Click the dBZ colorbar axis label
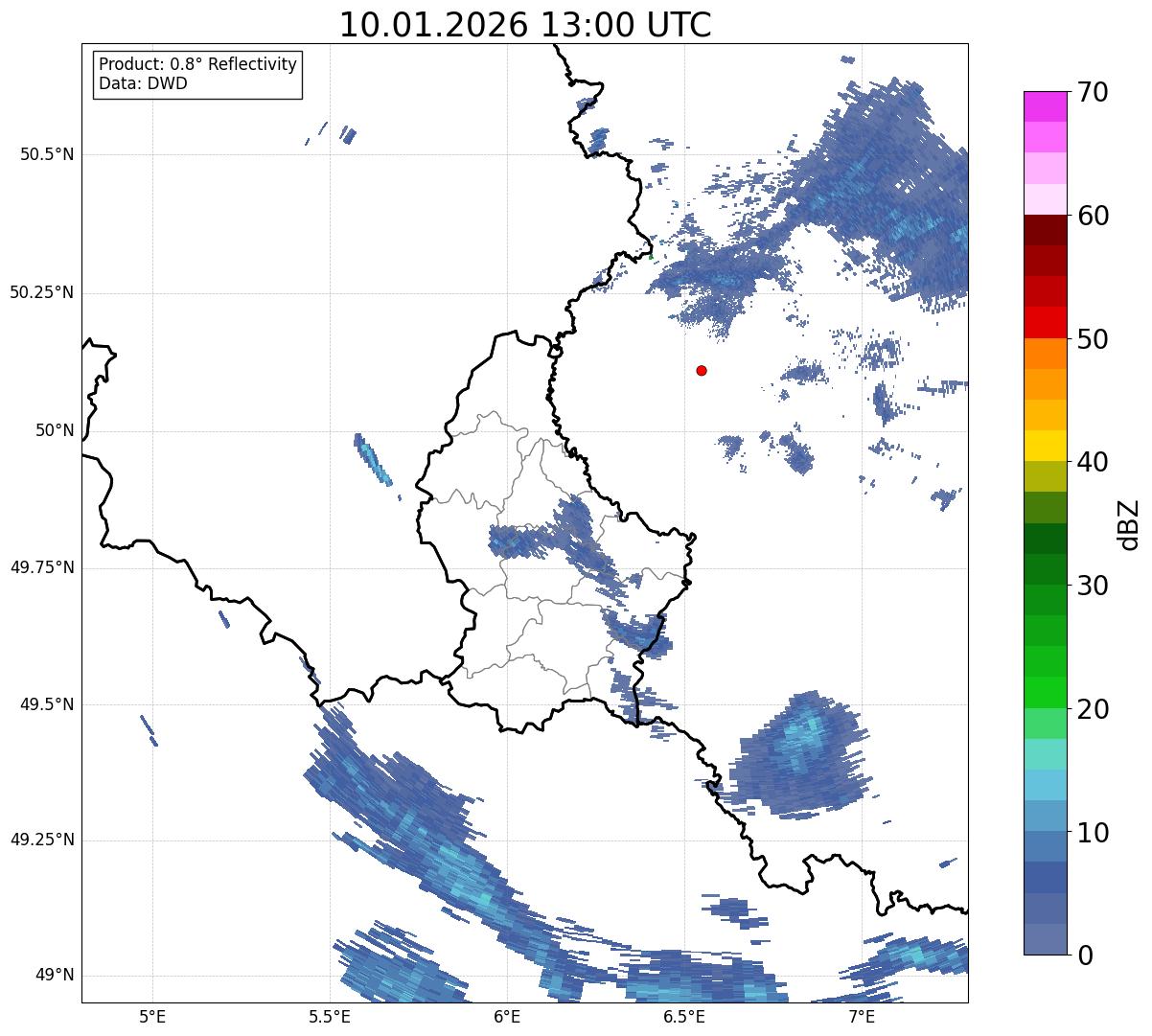 [1129, 523]
